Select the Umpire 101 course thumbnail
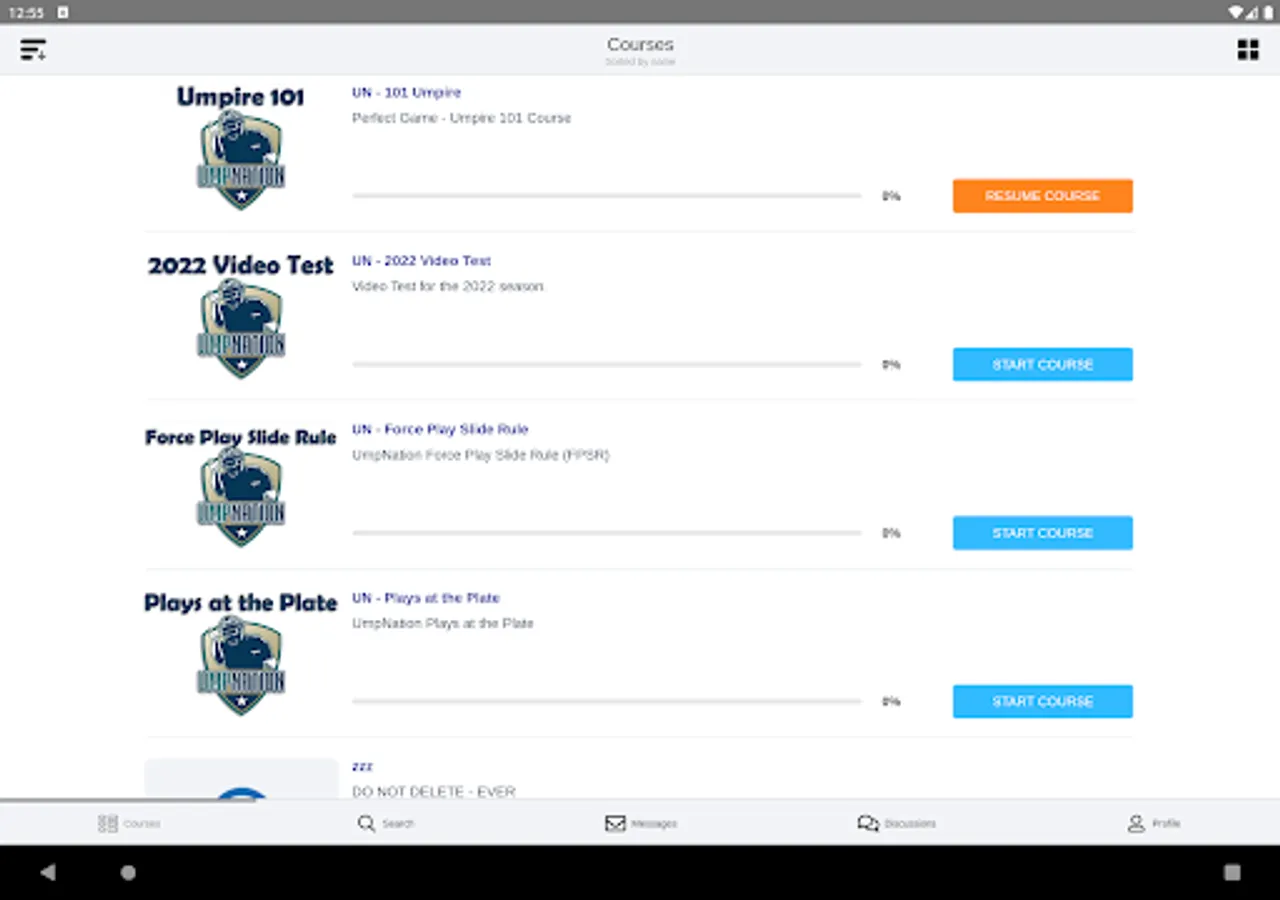 tap(241, 146)
